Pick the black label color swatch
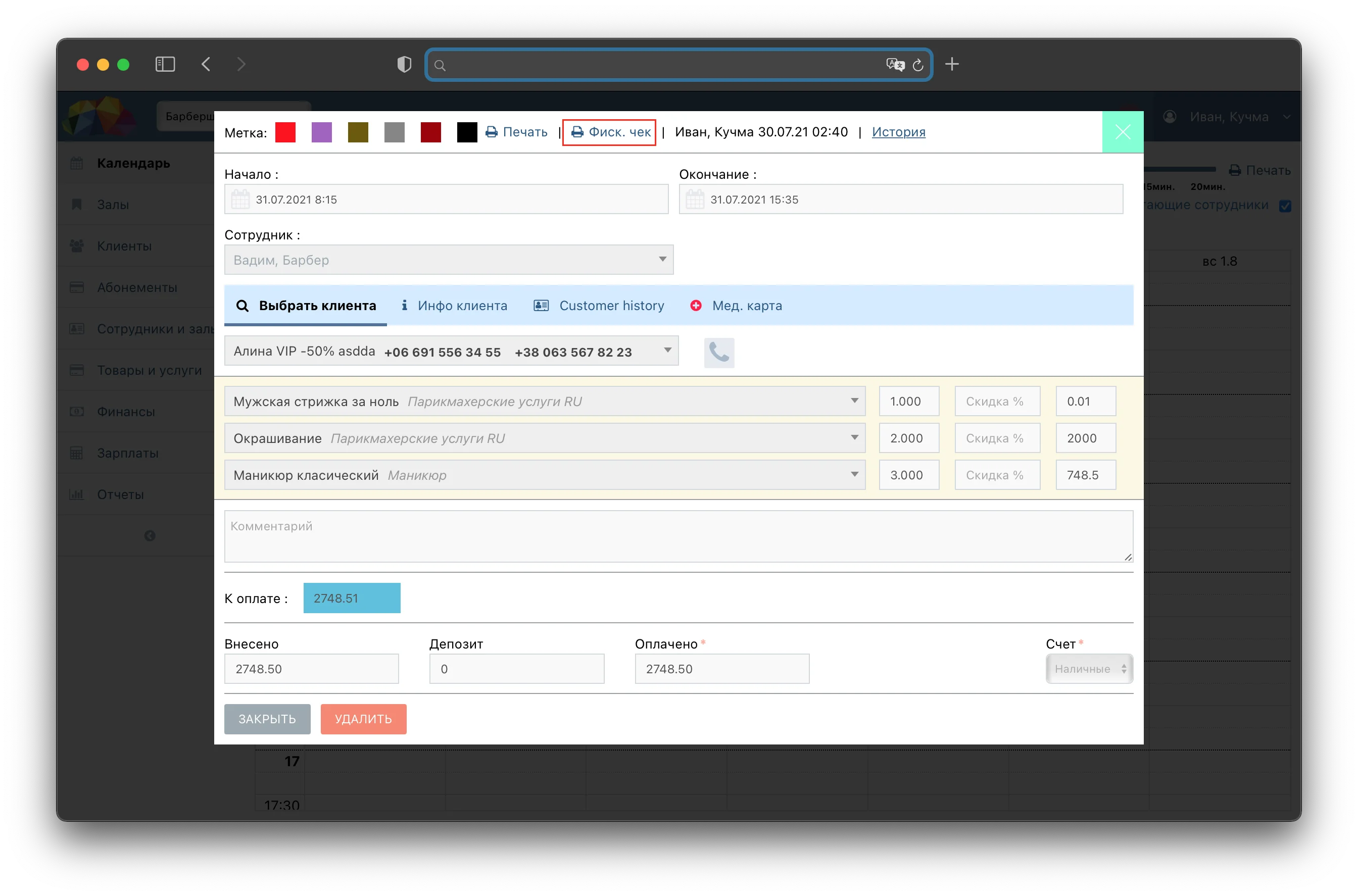Viewport: 1358px width, 896px height. click(x=467, y=132)
